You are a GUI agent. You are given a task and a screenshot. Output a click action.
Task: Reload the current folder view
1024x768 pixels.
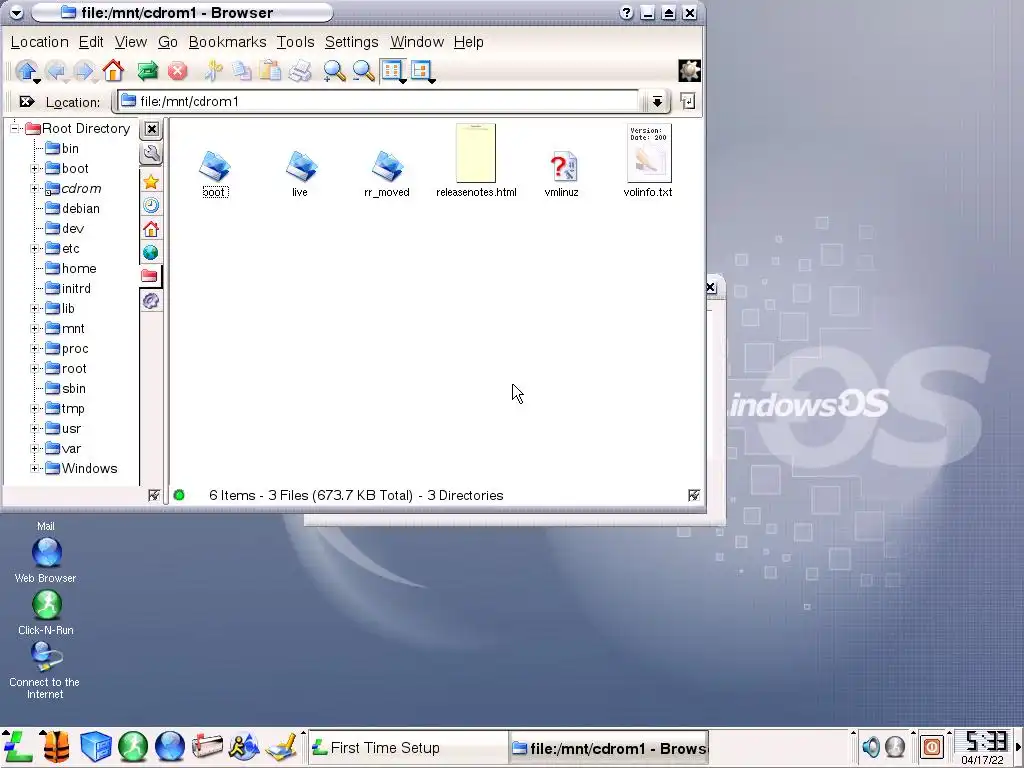pos(148,71)
